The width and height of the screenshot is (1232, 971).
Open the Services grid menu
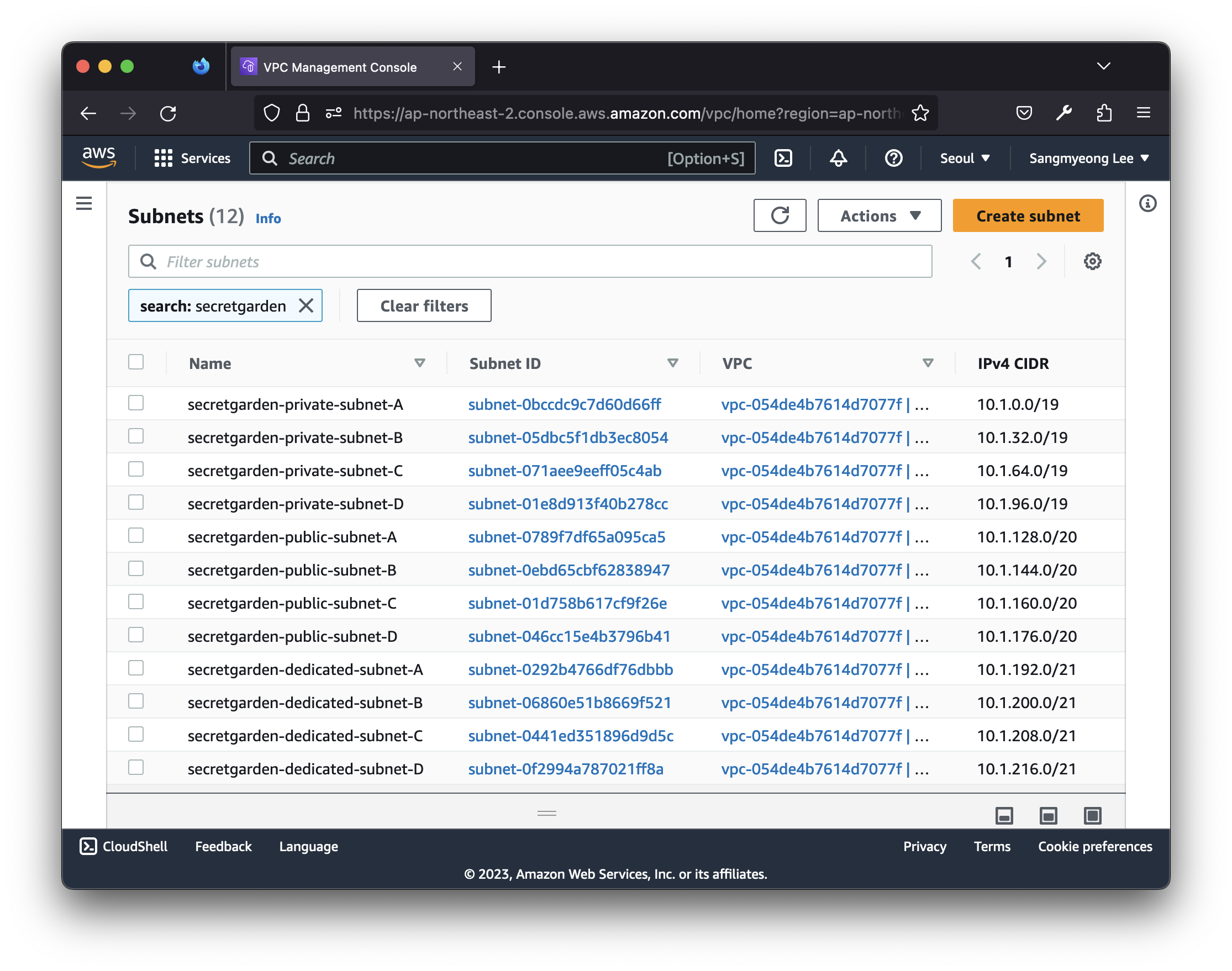[192, 158]
